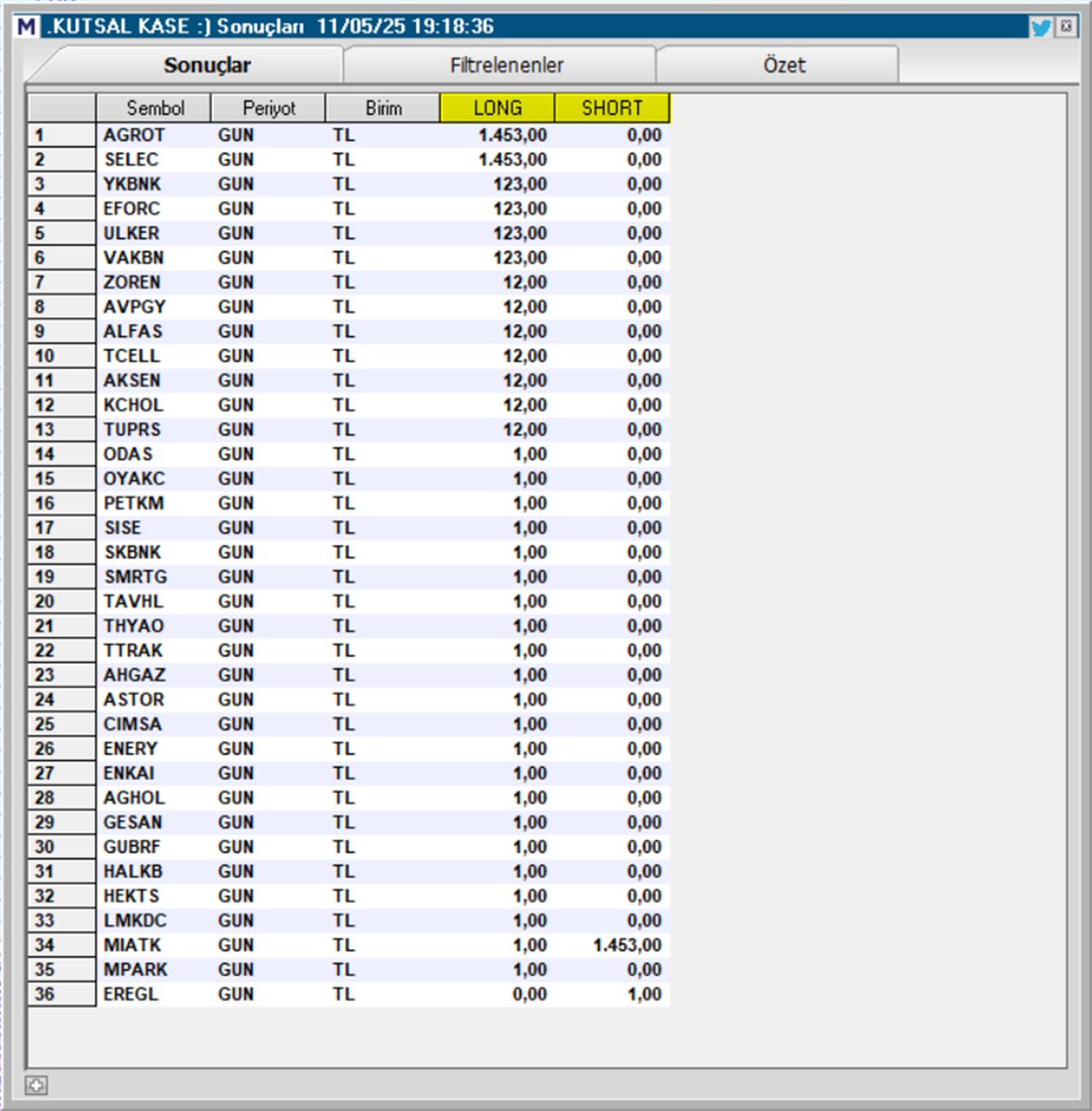Select the MIATK symbol cell
The height and width of the screenshot is (1111, 1092).
tap(154, 944)
